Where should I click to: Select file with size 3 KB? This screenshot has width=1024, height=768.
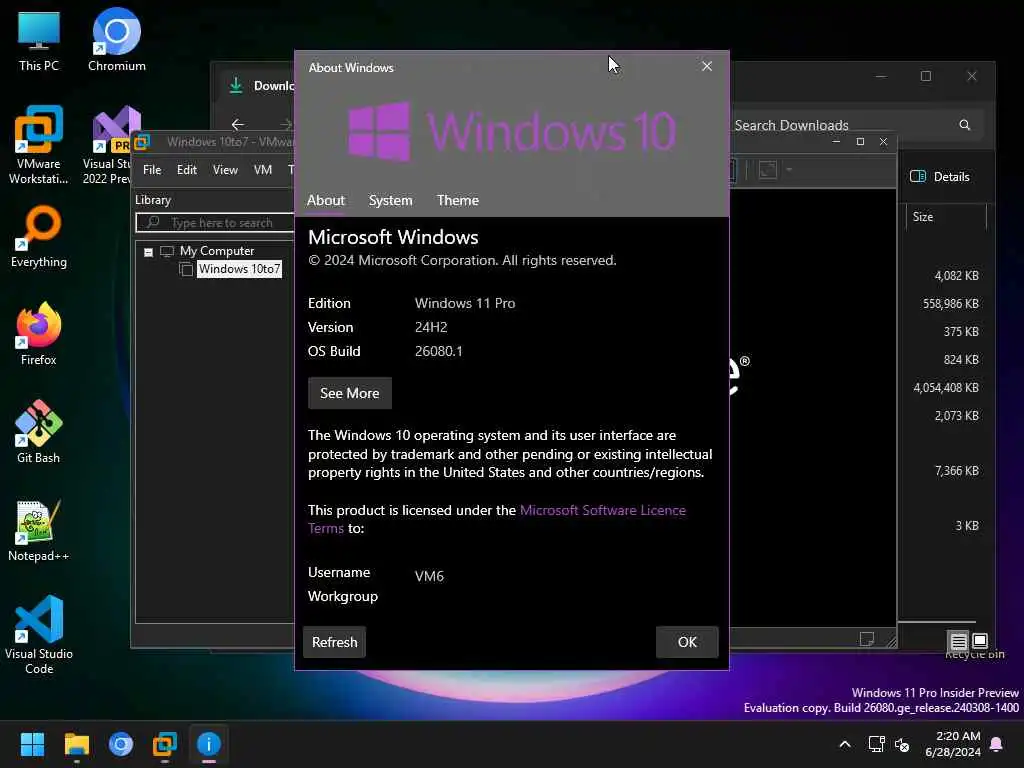tap(967, 526)
